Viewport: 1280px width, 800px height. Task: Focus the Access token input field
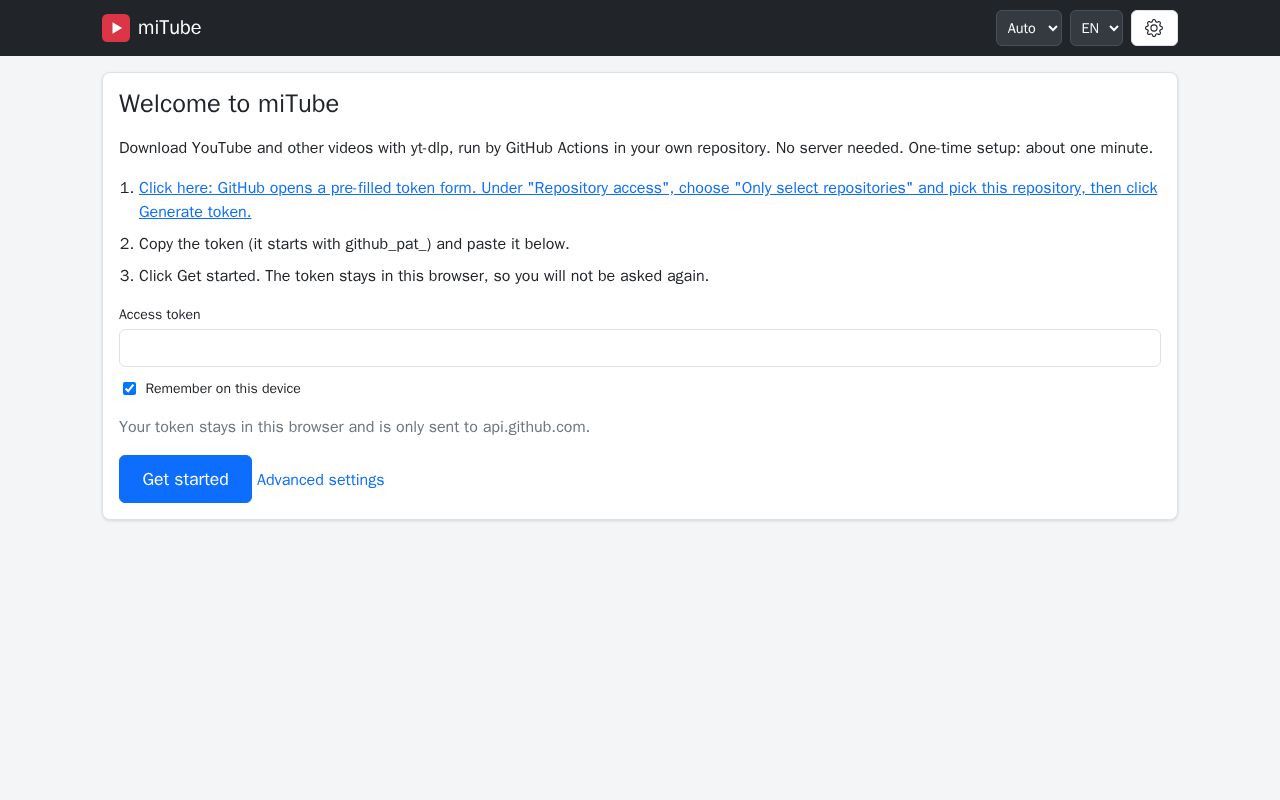640,348
